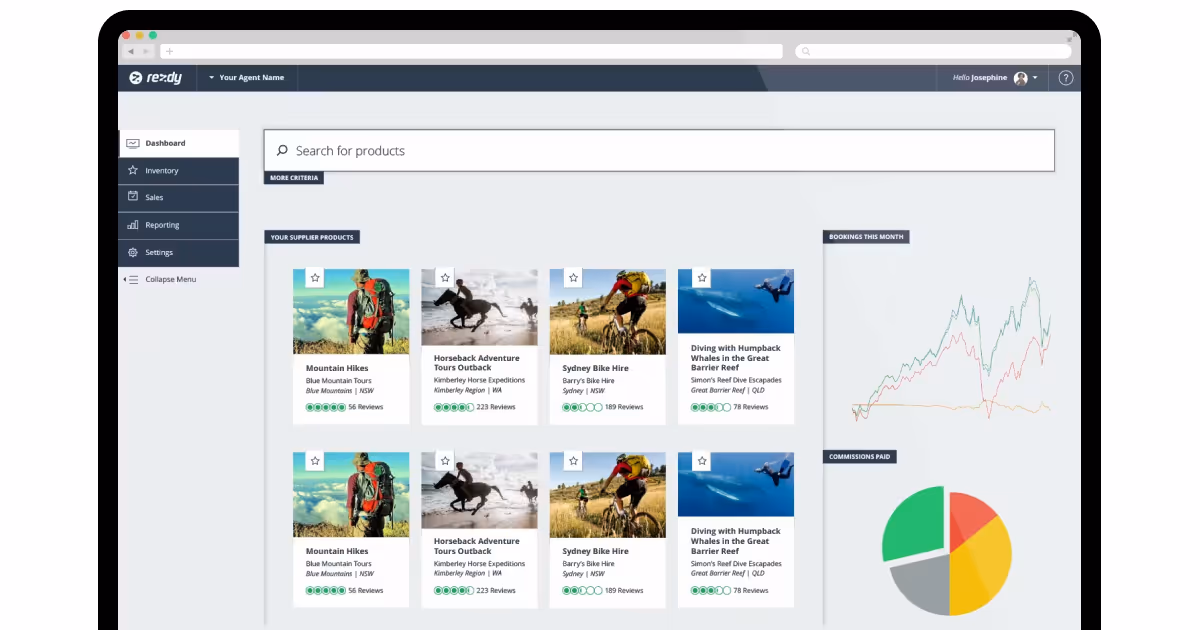Click top-row 223 Reviews rating
This screenshot has height=630, width=1200.
(x=475, y=407)
